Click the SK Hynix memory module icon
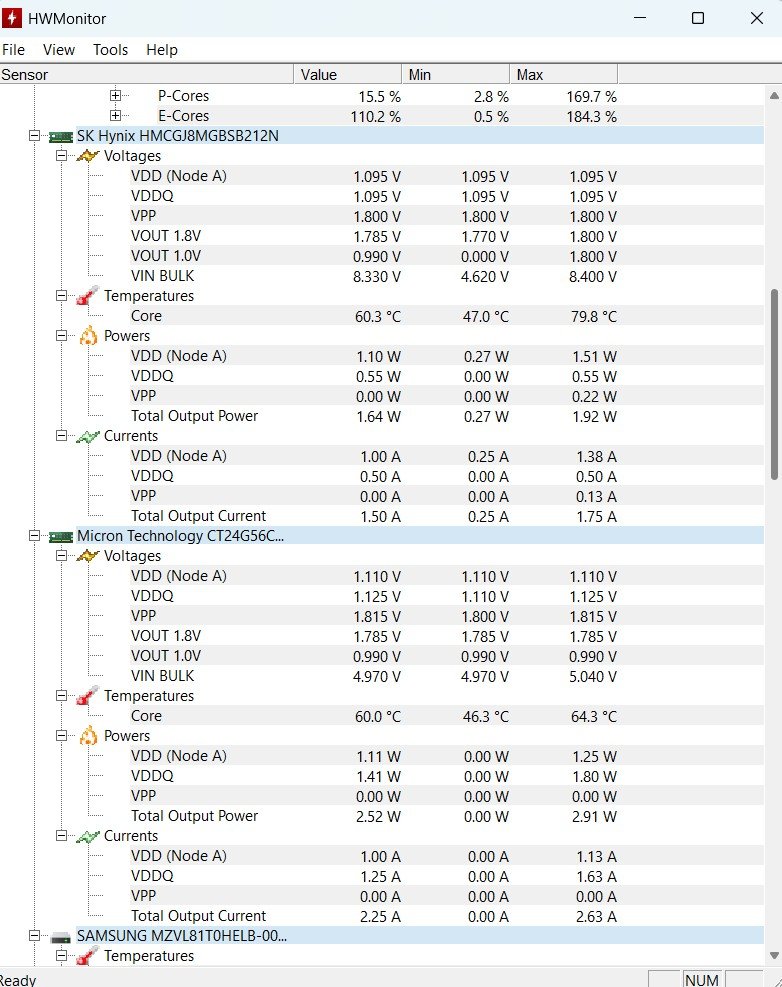This screenshot has width=782, height=987. [61, 136]
